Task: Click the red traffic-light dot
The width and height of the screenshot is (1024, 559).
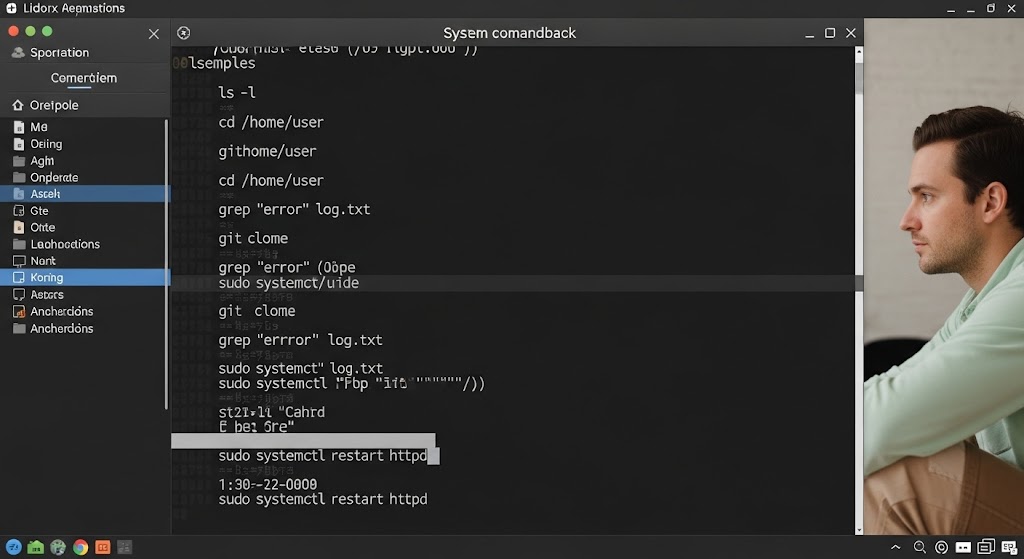Action: coord(13,31)
